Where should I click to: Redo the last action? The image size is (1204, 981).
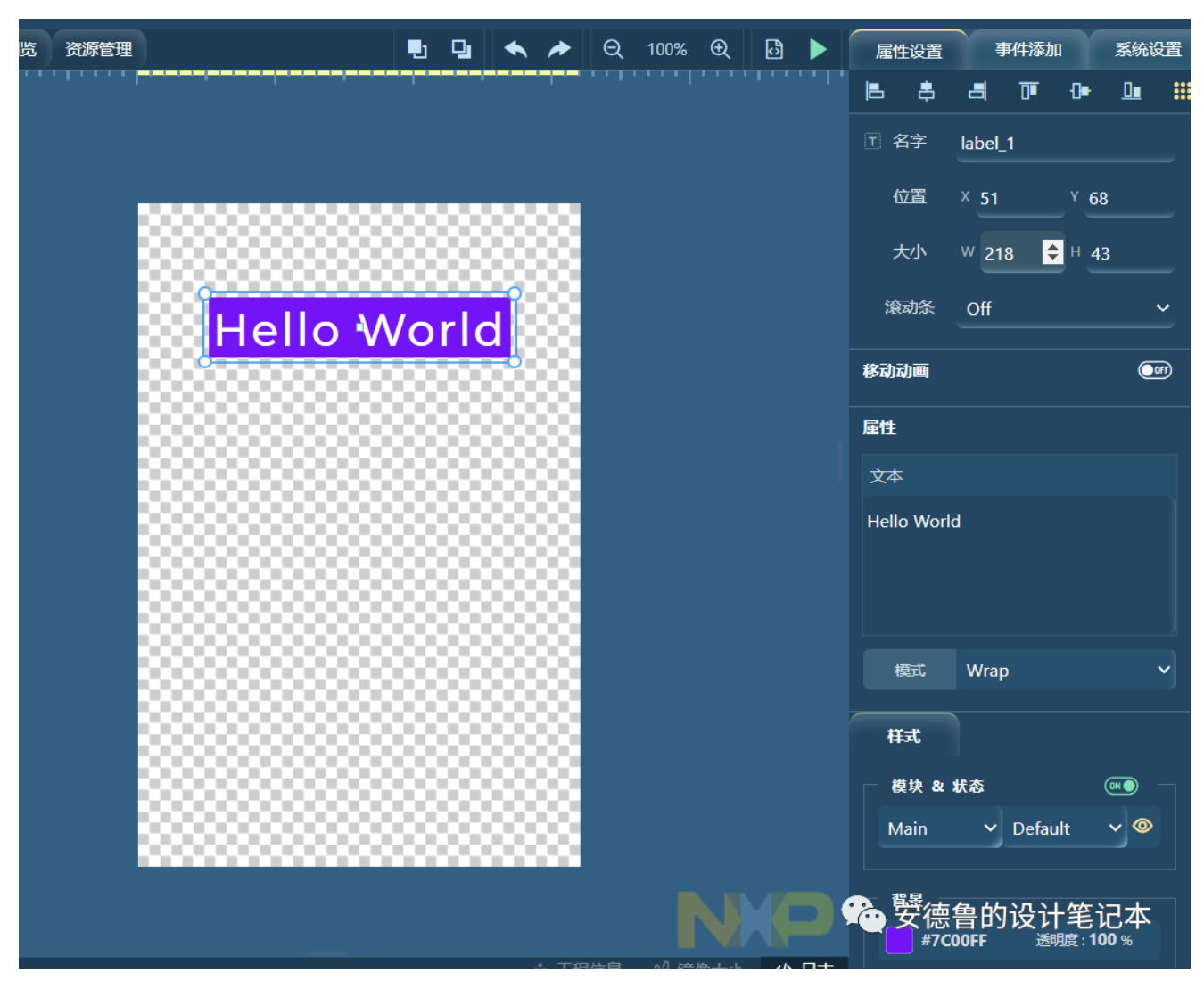point(559,49)
